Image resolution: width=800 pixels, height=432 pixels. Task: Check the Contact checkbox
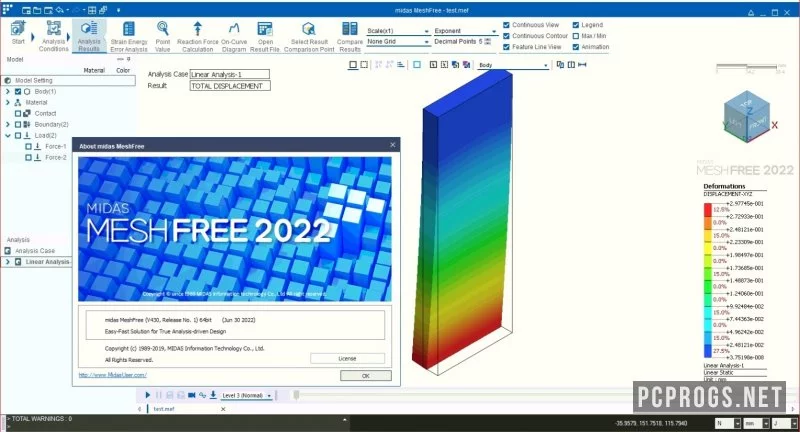(18, 114)
